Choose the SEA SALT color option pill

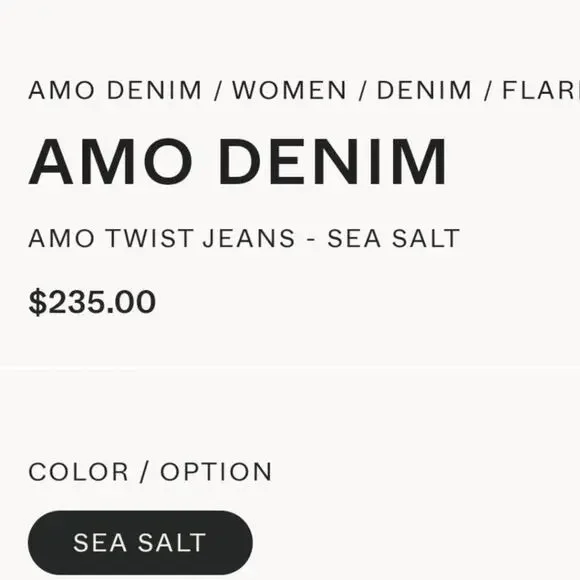[140, 543]
